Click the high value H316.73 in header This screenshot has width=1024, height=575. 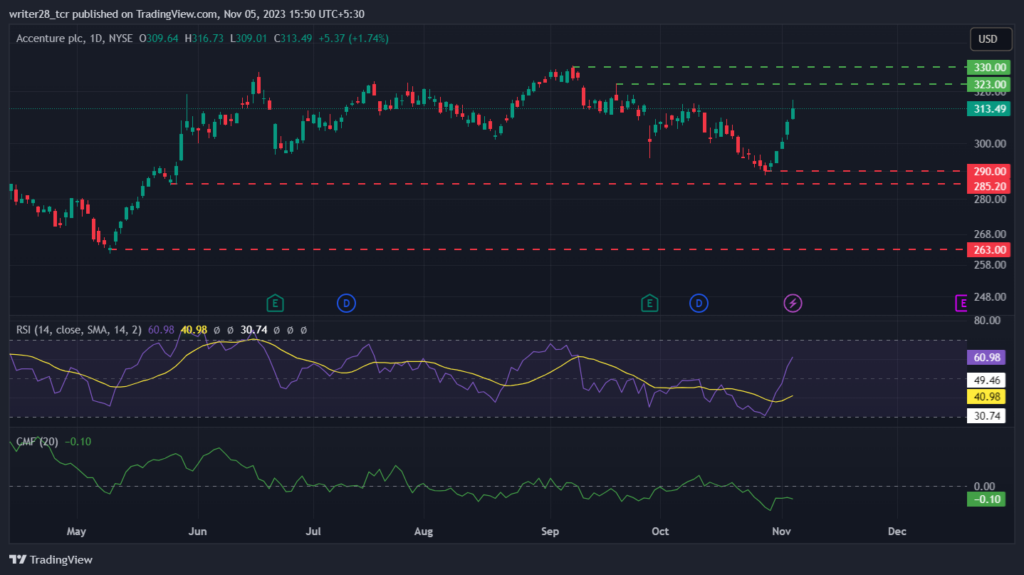[204, 39]
